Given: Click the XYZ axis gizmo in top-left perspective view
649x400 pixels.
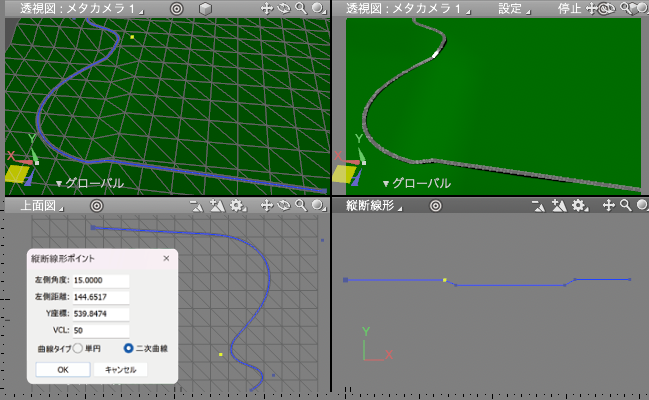Looking at the screenshot, I should [x=21, y=161].
